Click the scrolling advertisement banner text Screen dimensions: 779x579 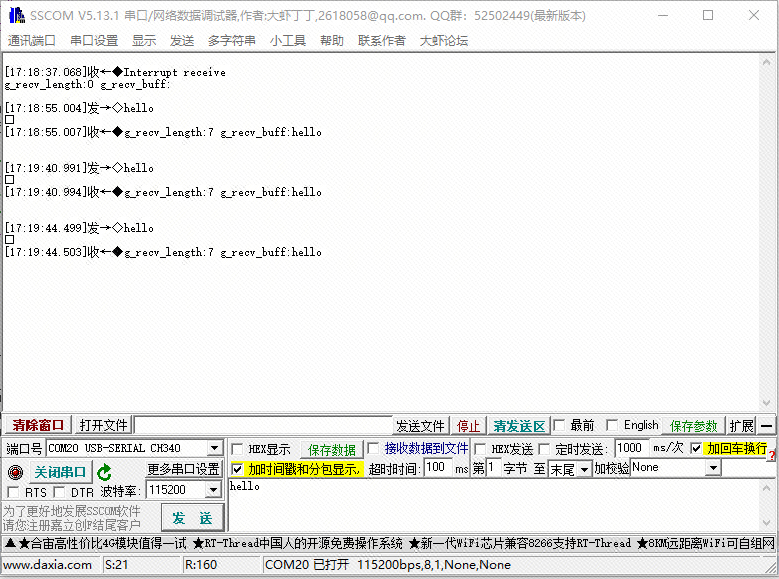pos(389,543)
